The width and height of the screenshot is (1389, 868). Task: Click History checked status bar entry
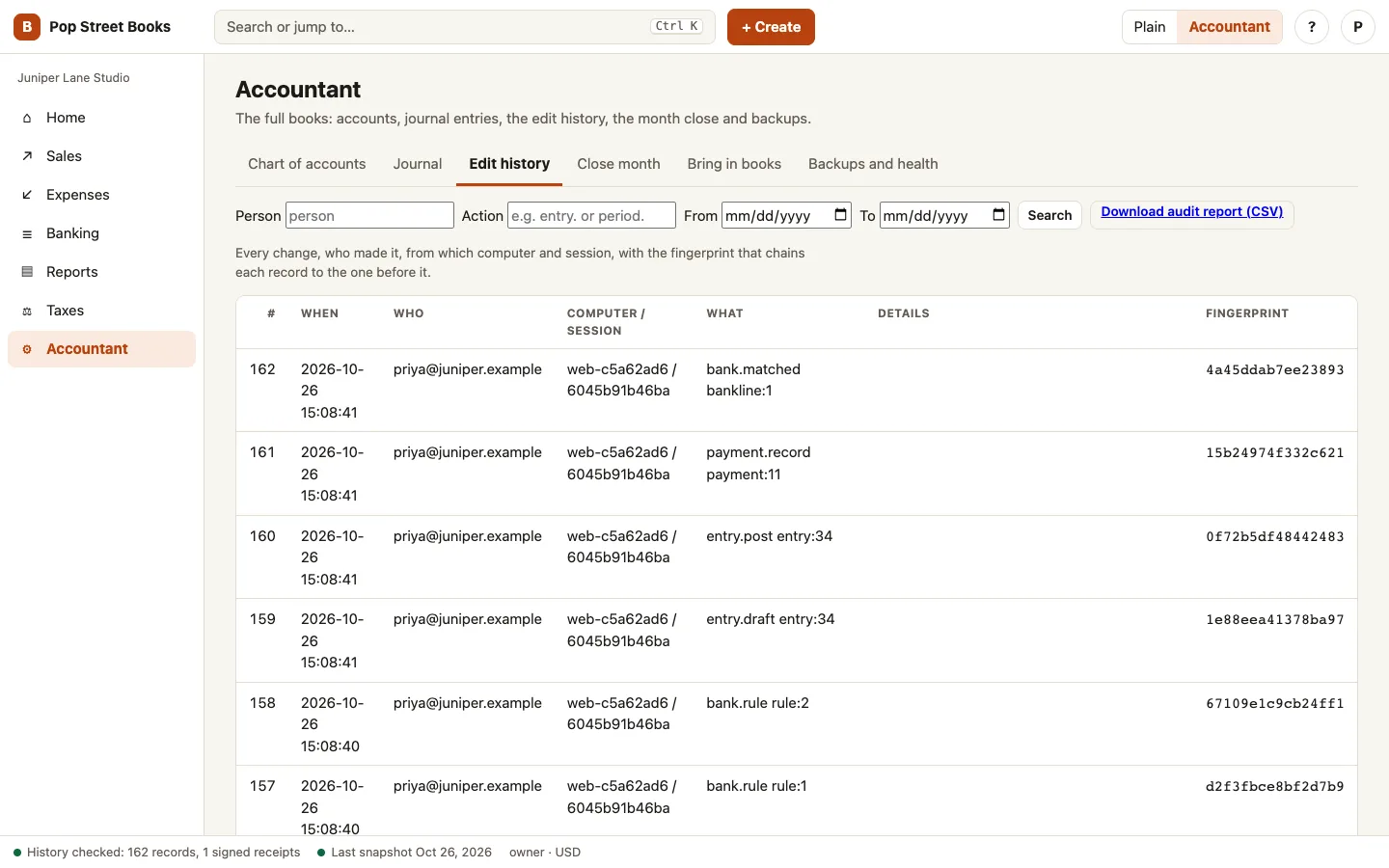[x=157, y=853]
